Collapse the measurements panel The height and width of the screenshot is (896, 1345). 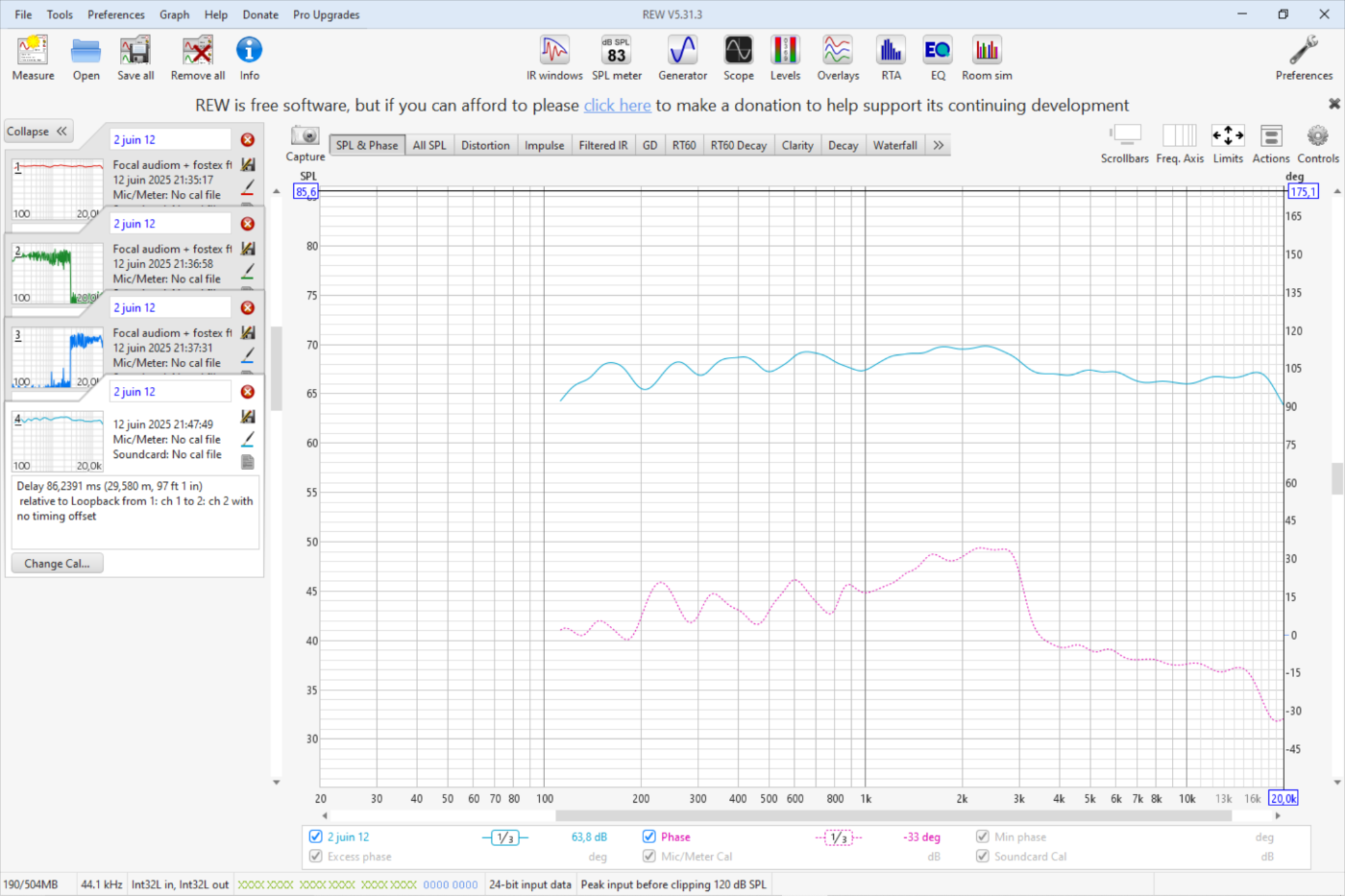coord(38,132)
